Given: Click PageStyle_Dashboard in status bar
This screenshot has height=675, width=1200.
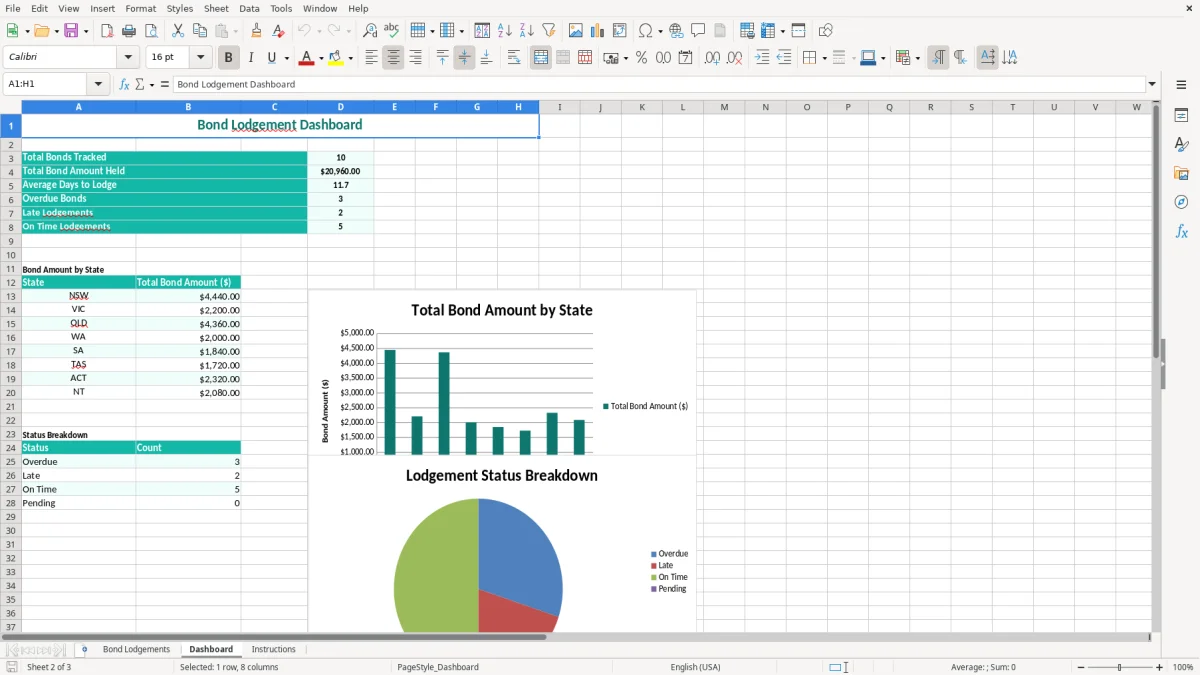Looking at the screenshot, I should click(438, 667).
